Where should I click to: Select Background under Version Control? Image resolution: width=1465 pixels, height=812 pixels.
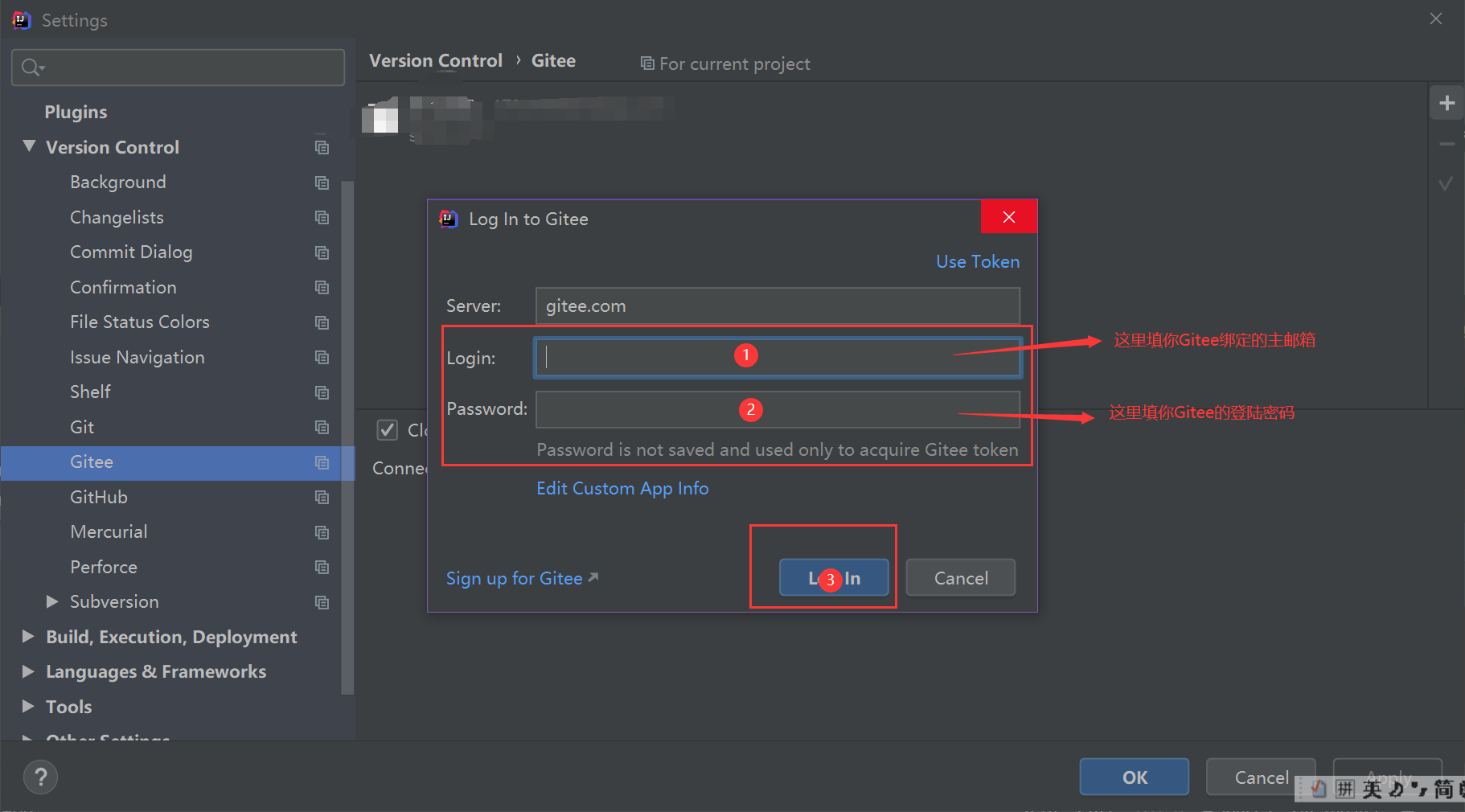[118, 182]
